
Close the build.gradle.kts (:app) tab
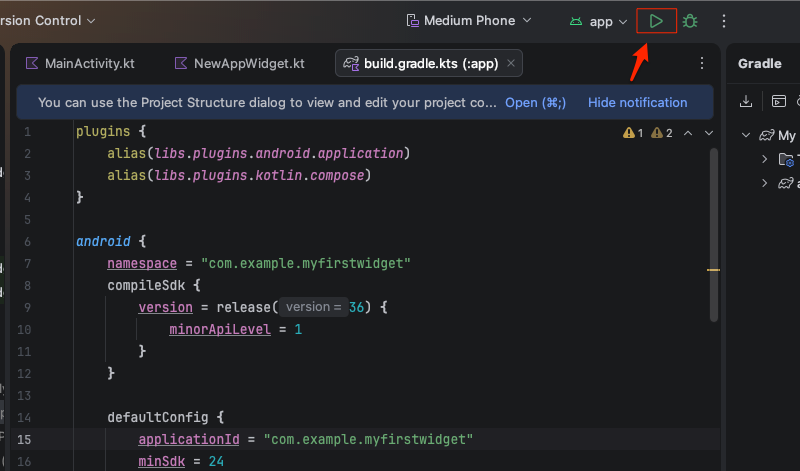coord(511,63)
